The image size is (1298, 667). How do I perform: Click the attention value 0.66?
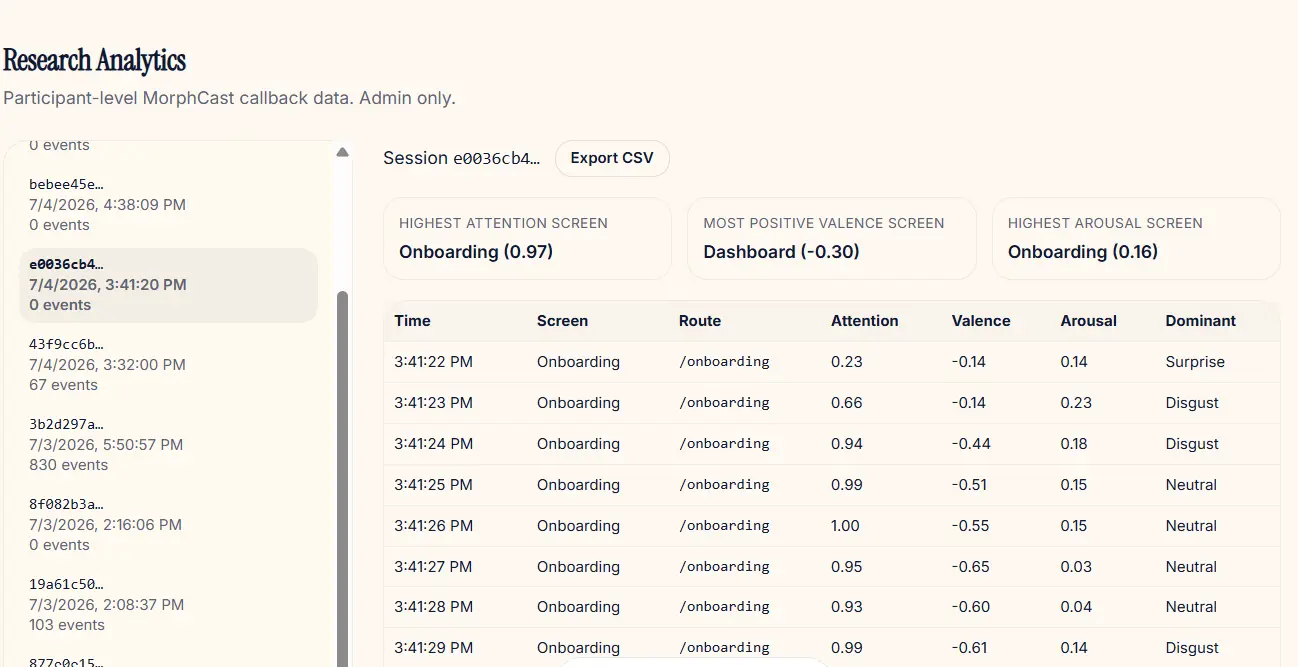click(847, 403)
